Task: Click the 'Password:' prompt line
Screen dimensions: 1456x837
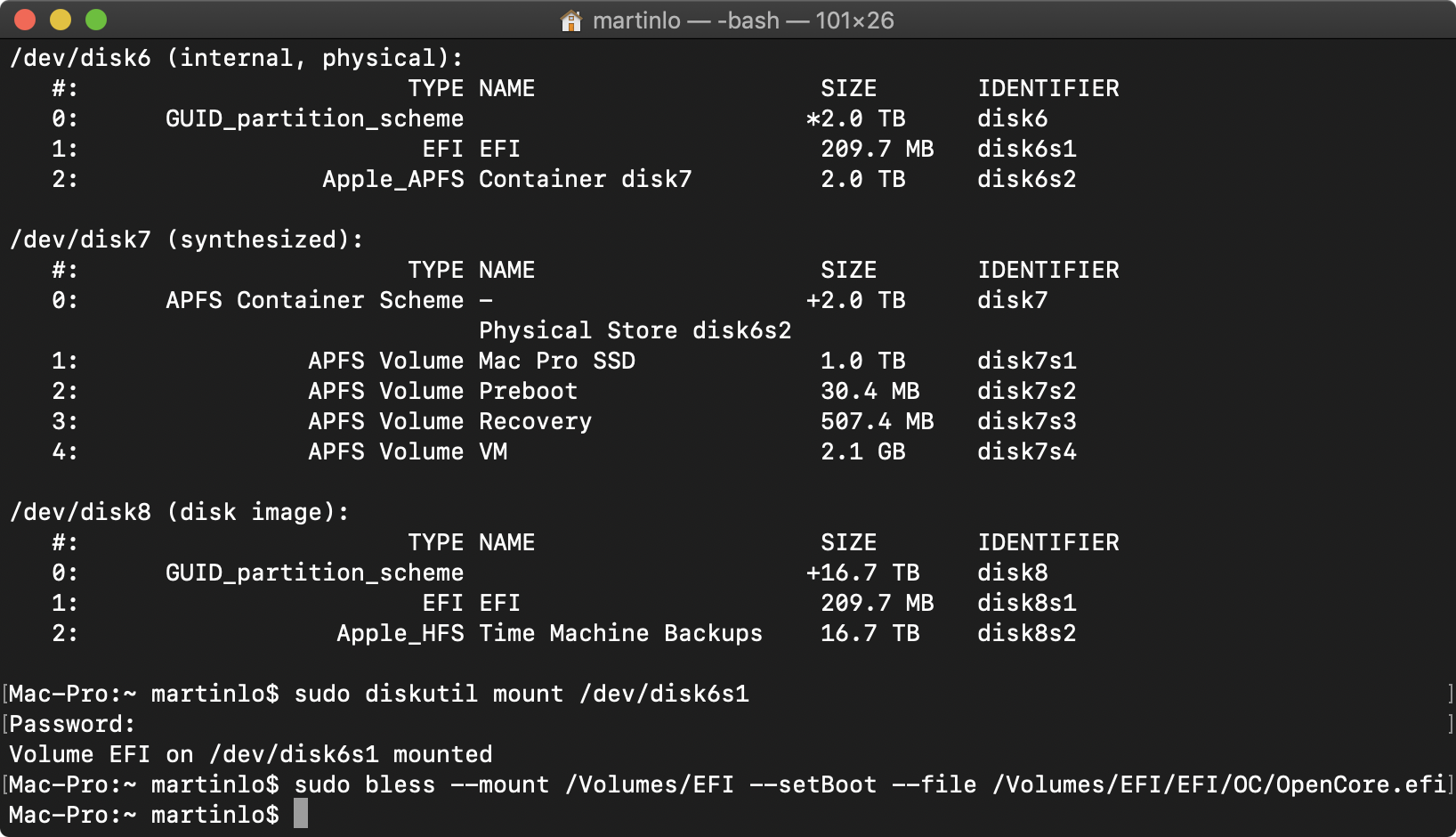Action: [73, 724]
